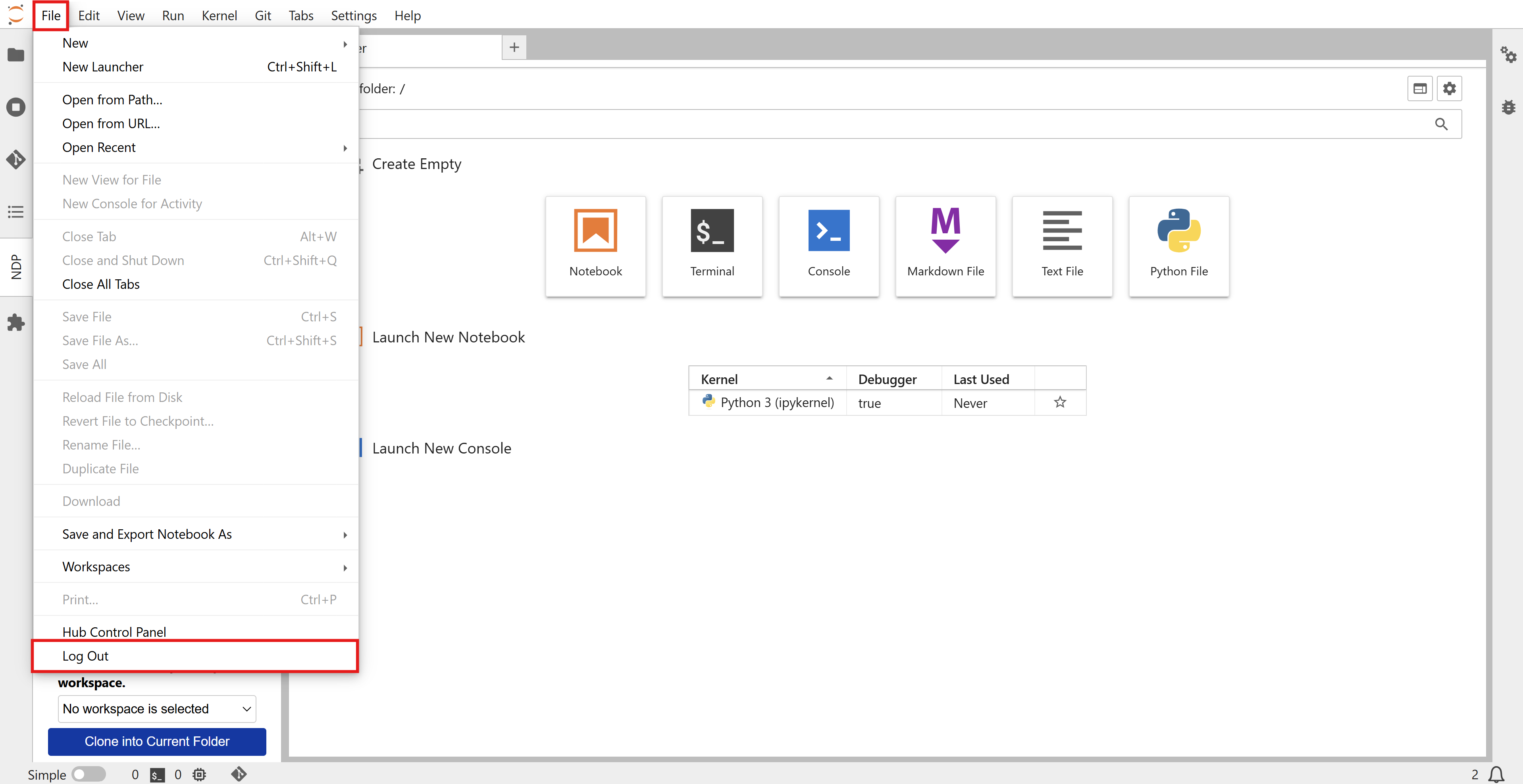1523x784 pixels.
Task: Star the Python 3 (ipykernel) kernel as favorite
Action: click(x=1059, y=402)
